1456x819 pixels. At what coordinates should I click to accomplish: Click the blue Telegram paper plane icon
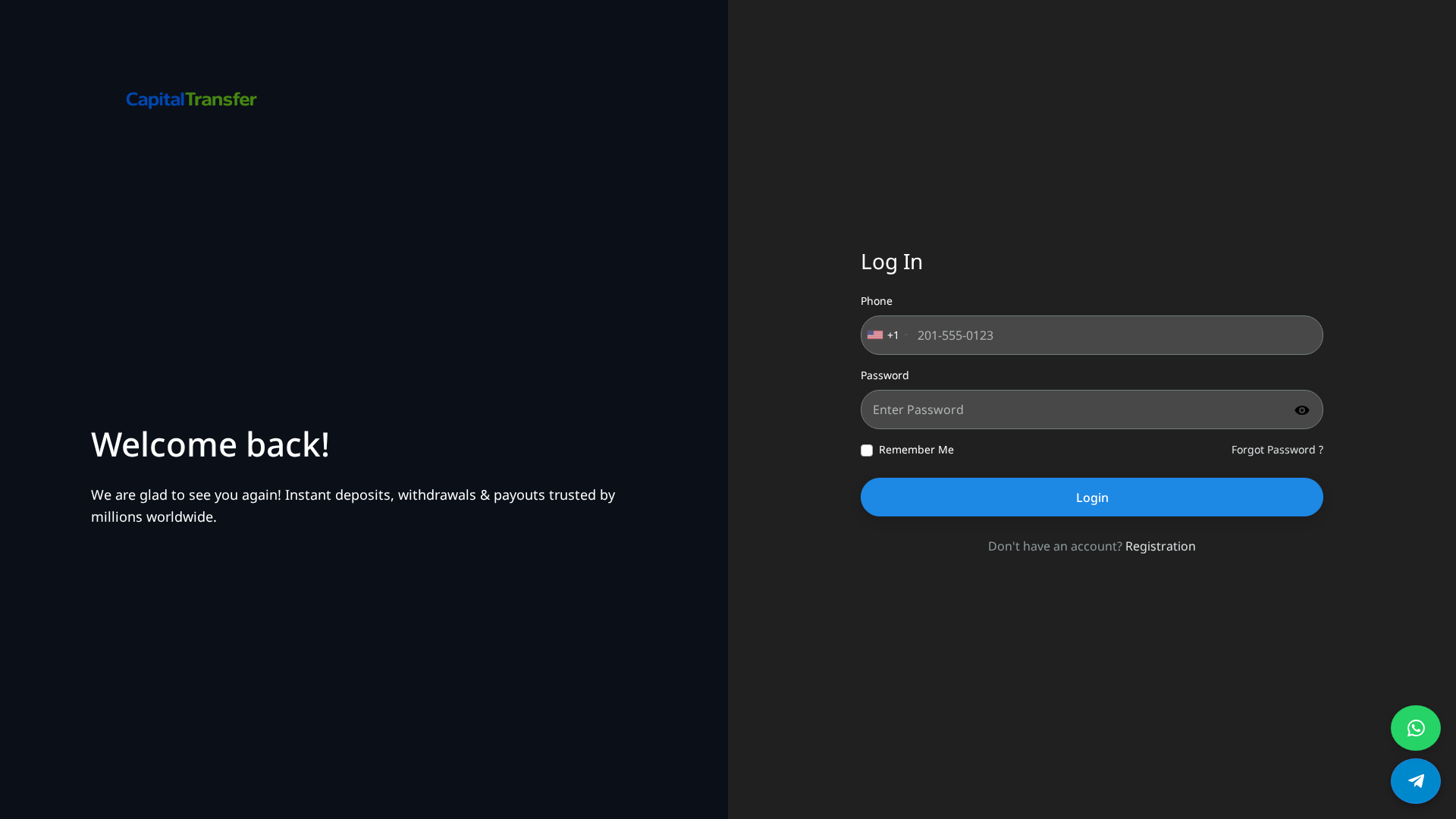1415,780
